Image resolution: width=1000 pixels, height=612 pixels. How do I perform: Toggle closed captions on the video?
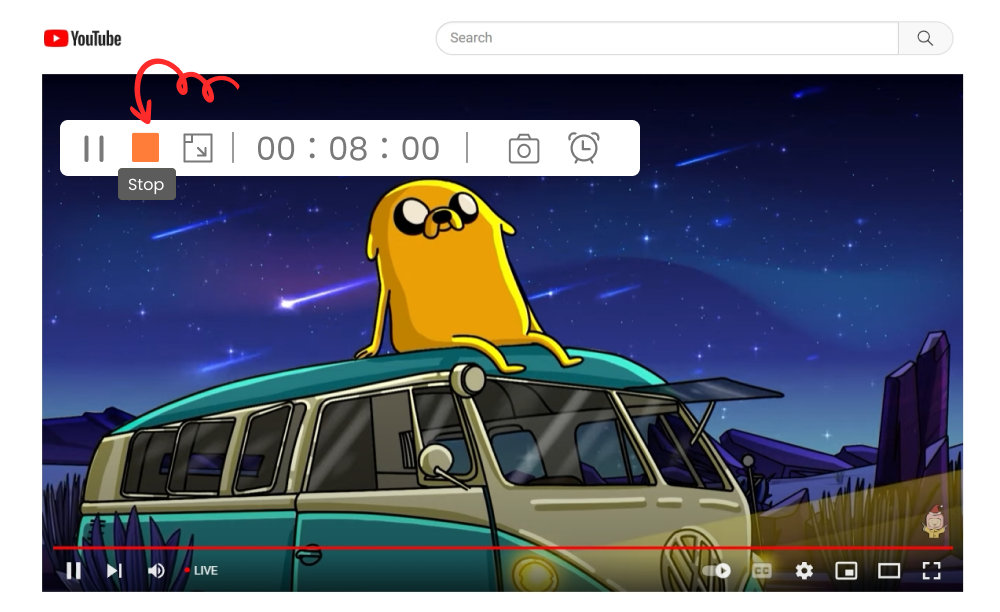click(x=762, y=571)
